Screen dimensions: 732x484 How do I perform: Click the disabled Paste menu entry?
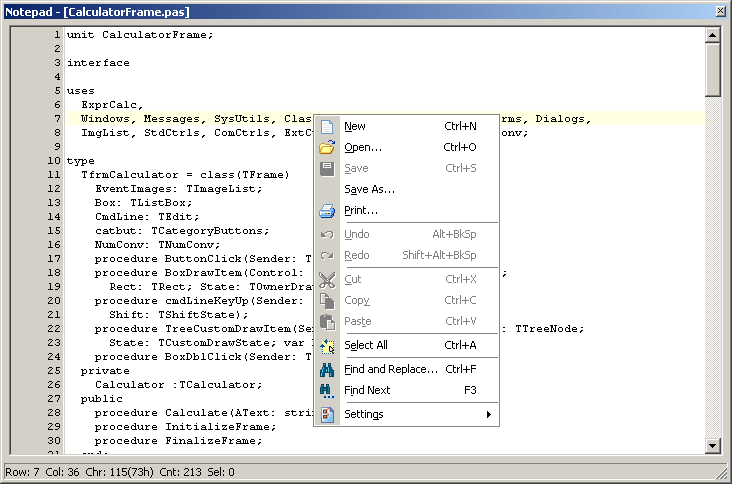[406, 321]
